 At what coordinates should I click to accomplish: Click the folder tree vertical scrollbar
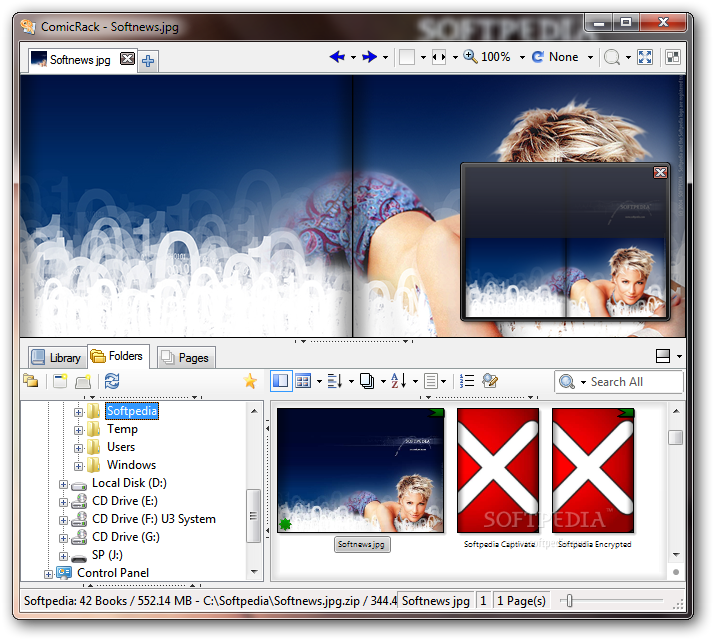pos(254,491)
